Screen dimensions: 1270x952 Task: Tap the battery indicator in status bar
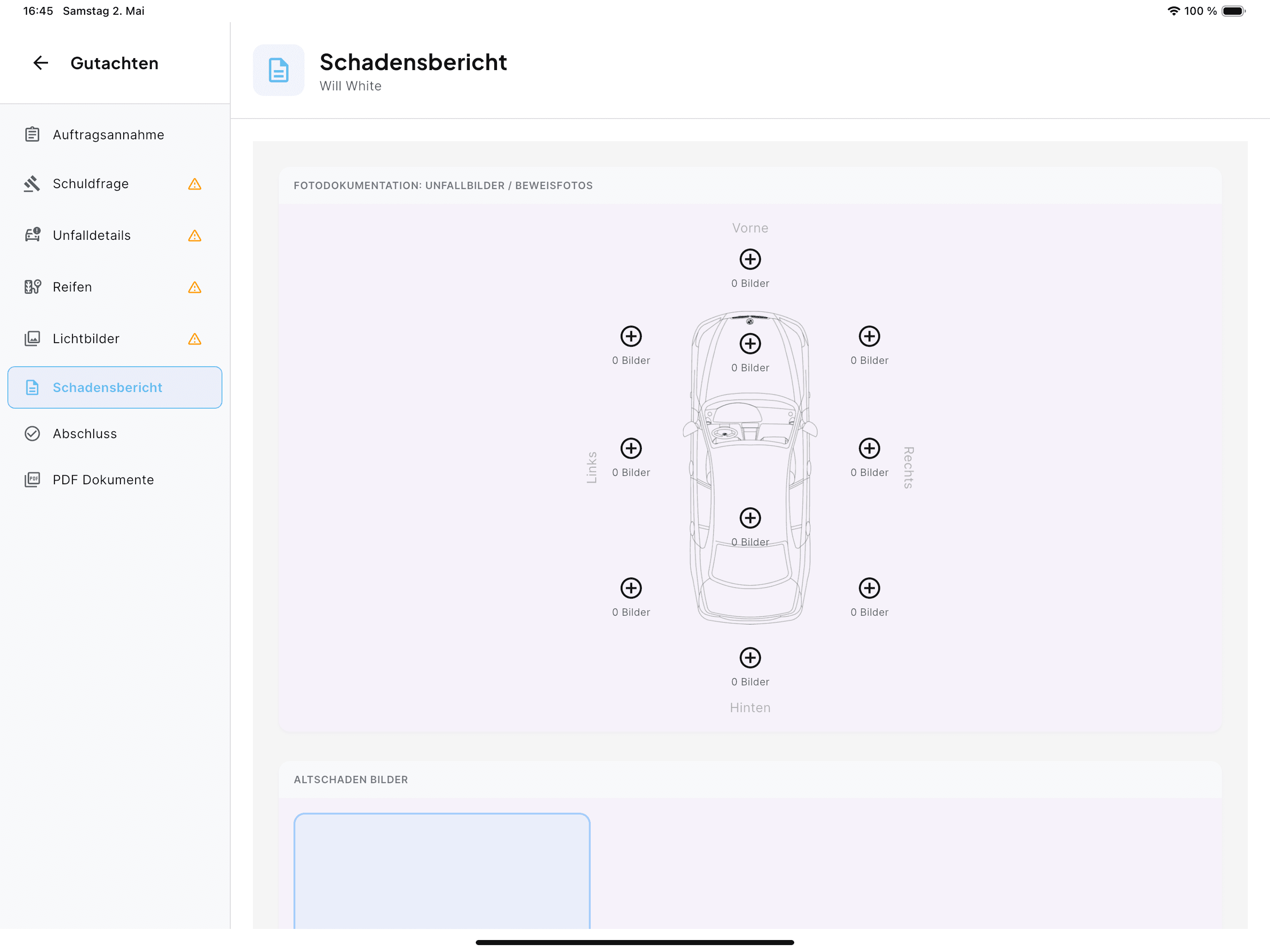click(x=1233, y=11)
